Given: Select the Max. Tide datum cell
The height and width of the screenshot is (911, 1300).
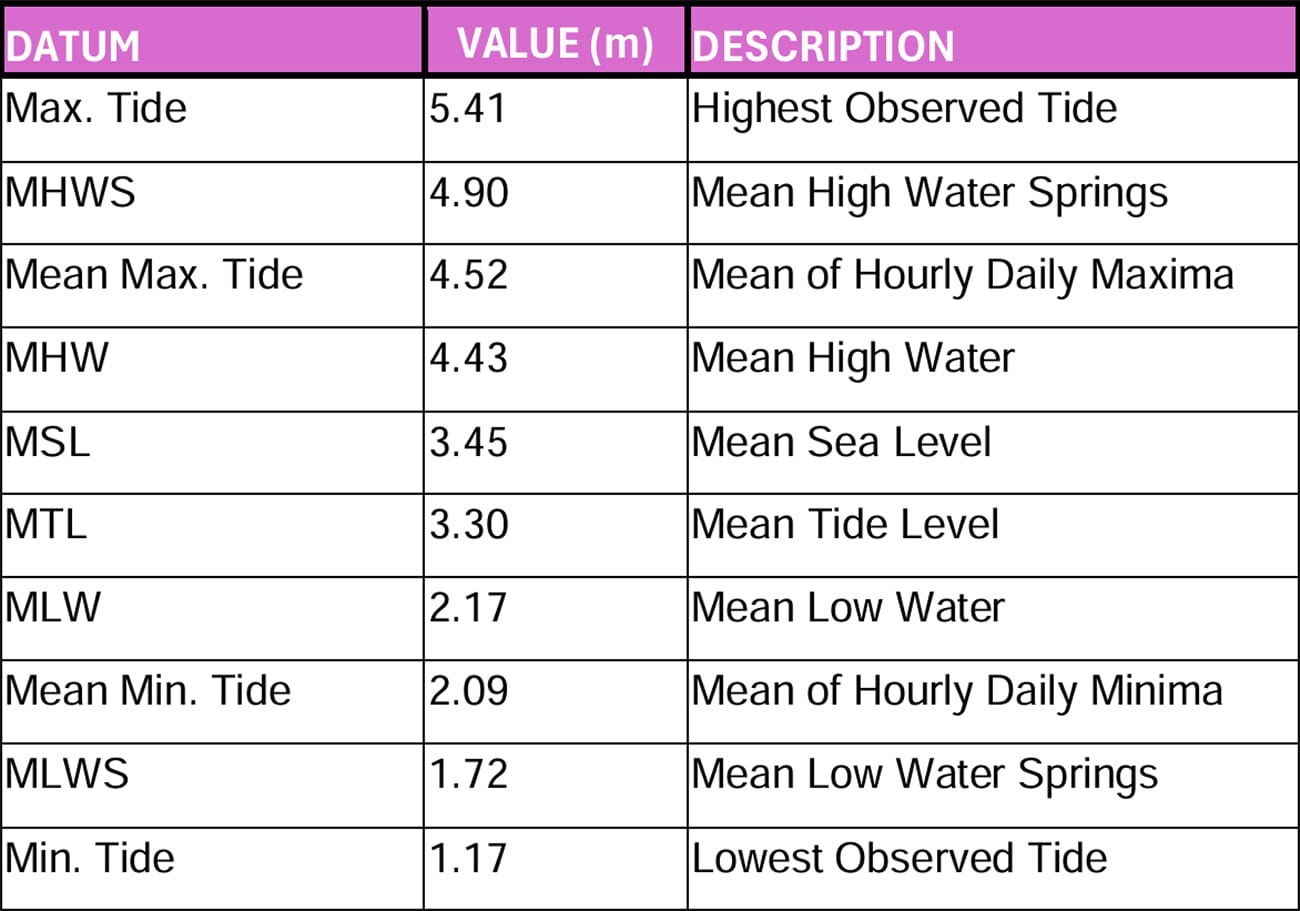Looking at the screenshot, I should click(96, 108).
